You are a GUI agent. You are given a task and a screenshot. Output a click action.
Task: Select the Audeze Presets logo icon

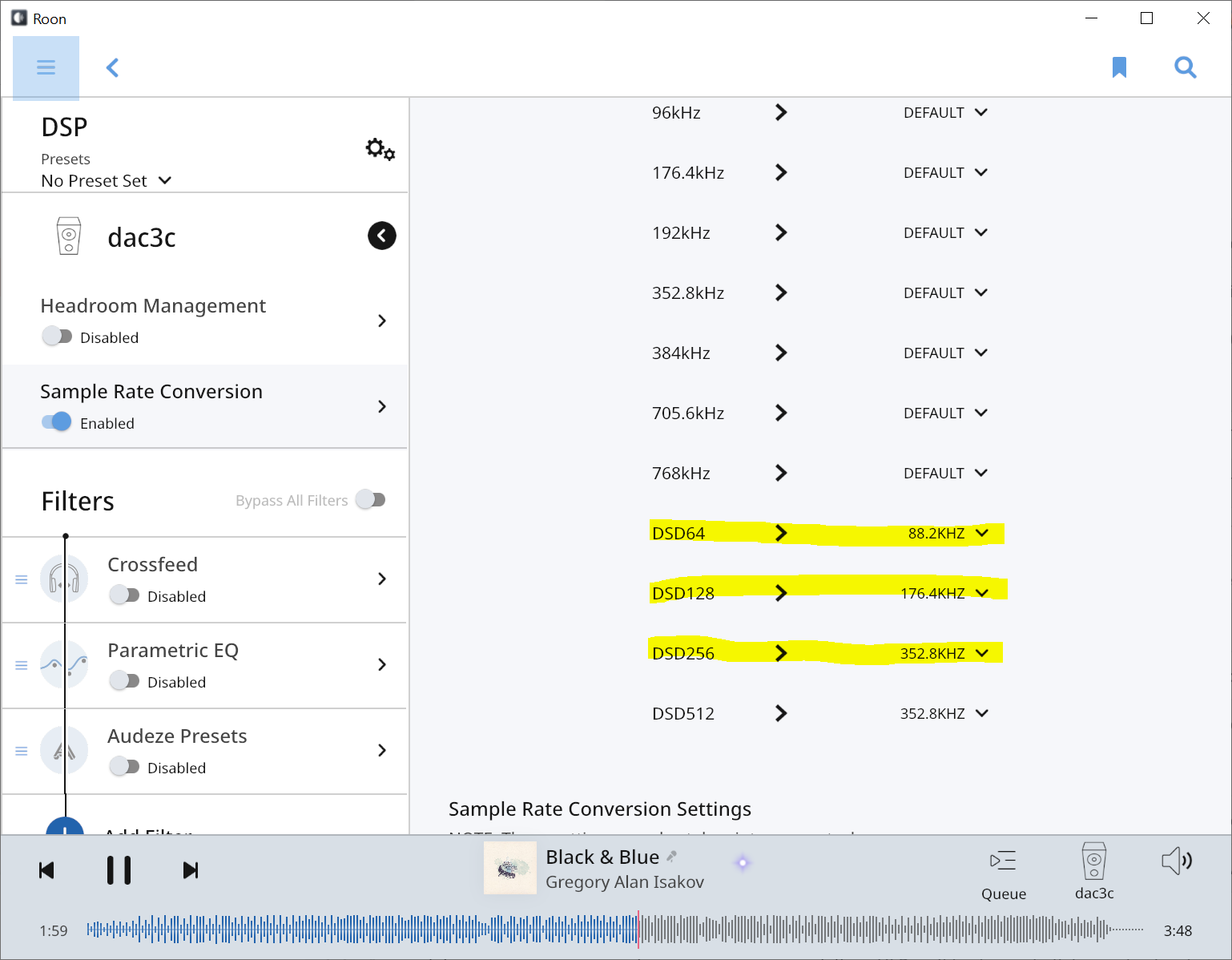coord(64,750)
